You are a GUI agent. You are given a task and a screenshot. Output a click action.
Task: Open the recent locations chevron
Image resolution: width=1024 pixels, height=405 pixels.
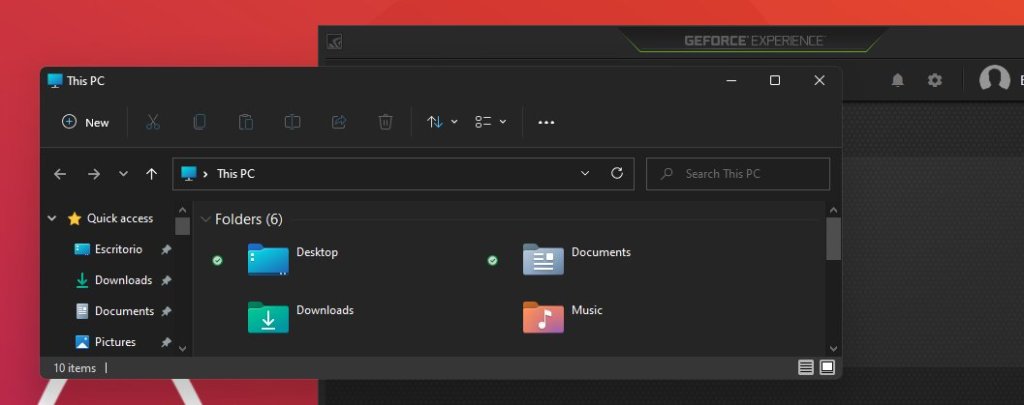(123, 174)
